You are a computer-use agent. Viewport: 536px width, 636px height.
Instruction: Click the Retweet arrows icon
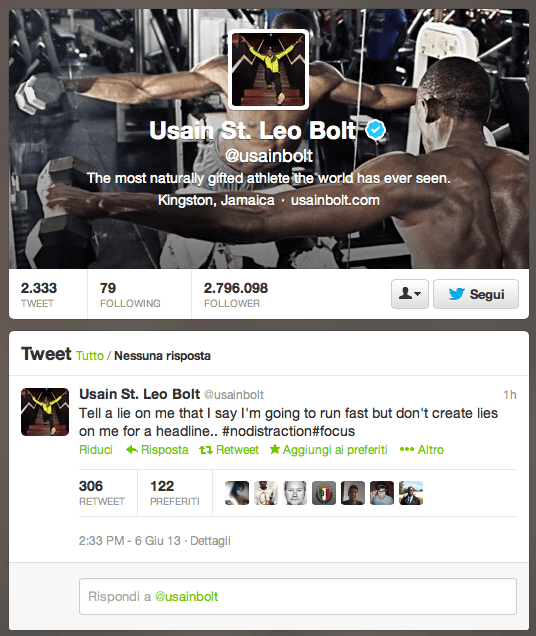coord(206,449)
